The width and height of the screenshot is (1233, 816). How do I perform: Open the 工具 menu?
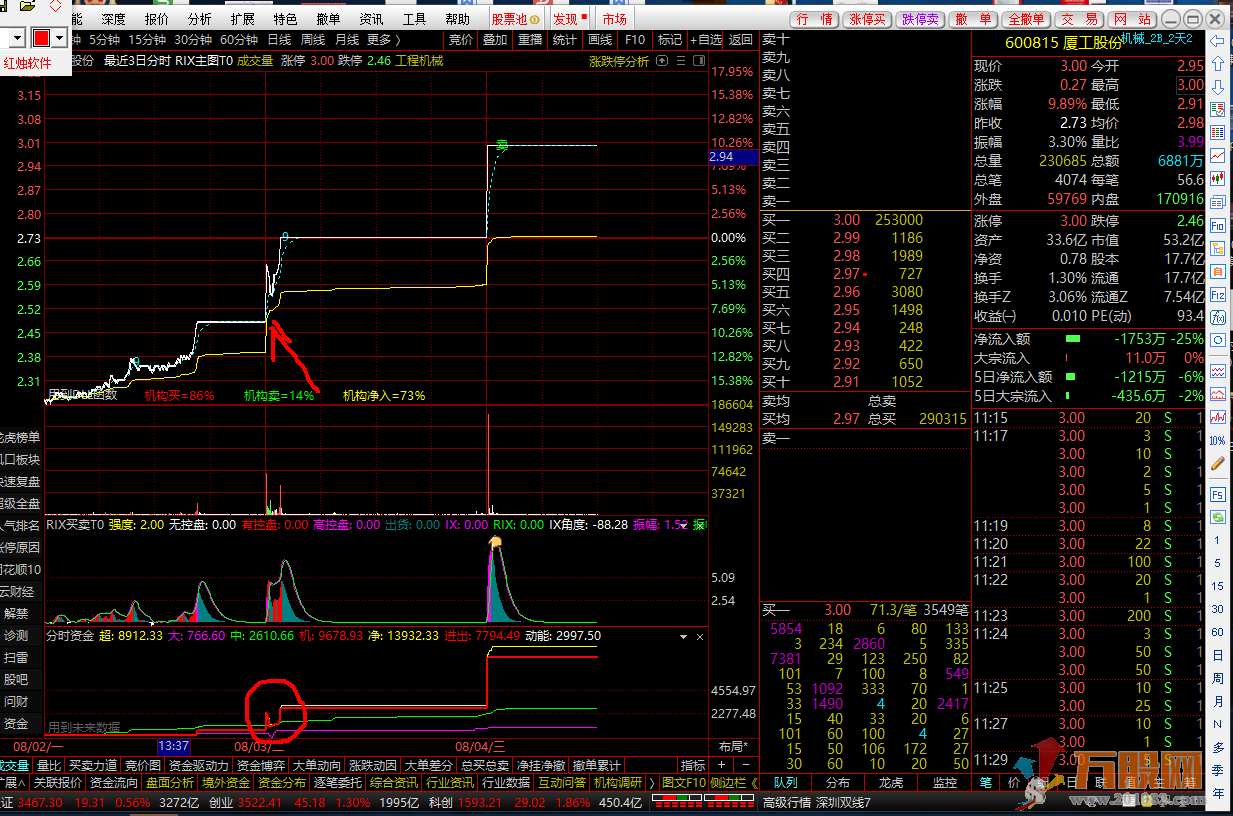coord(414,19)
